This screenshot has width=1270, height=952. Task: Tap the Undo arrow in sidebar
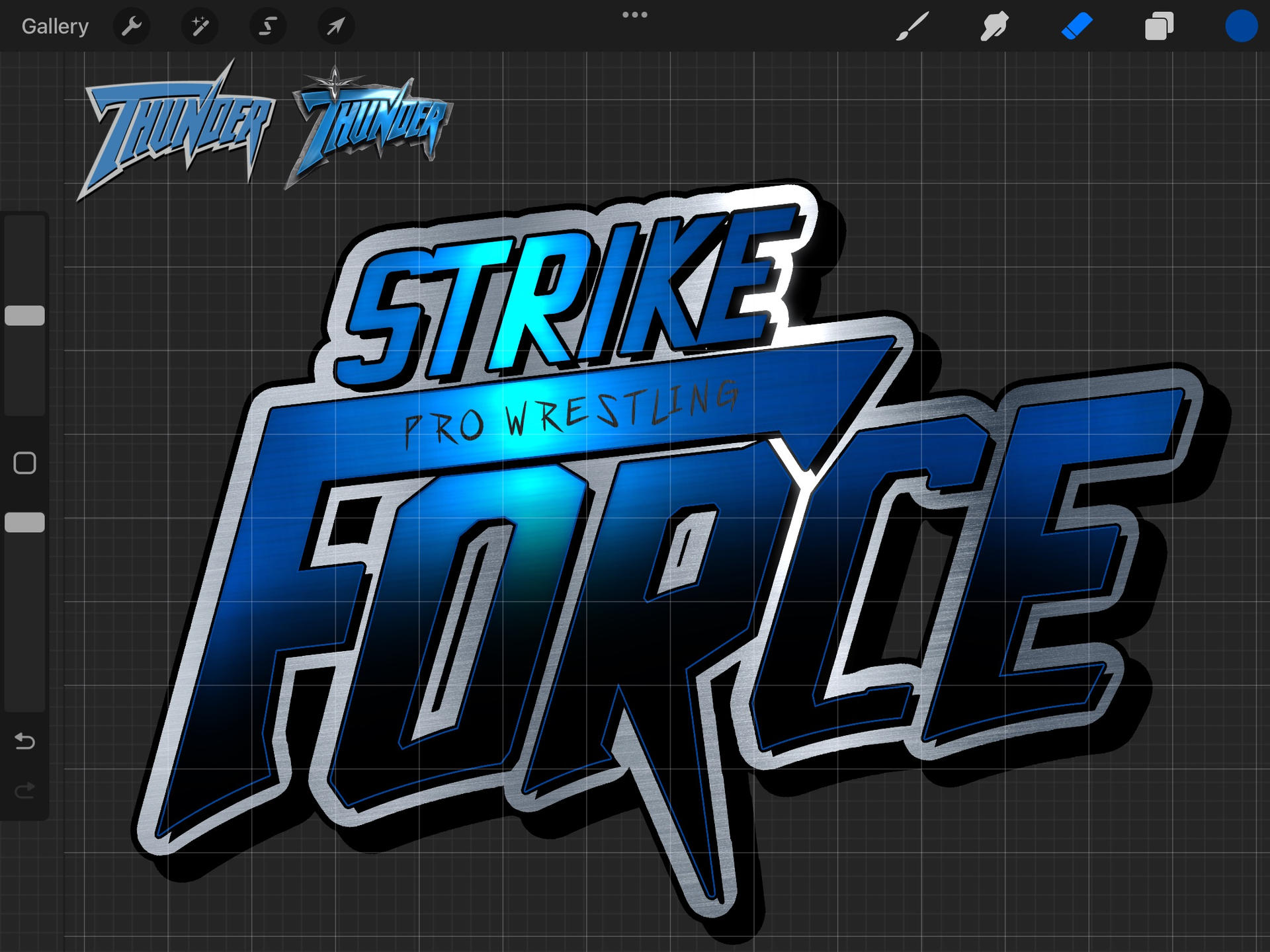tap(25, 742)
